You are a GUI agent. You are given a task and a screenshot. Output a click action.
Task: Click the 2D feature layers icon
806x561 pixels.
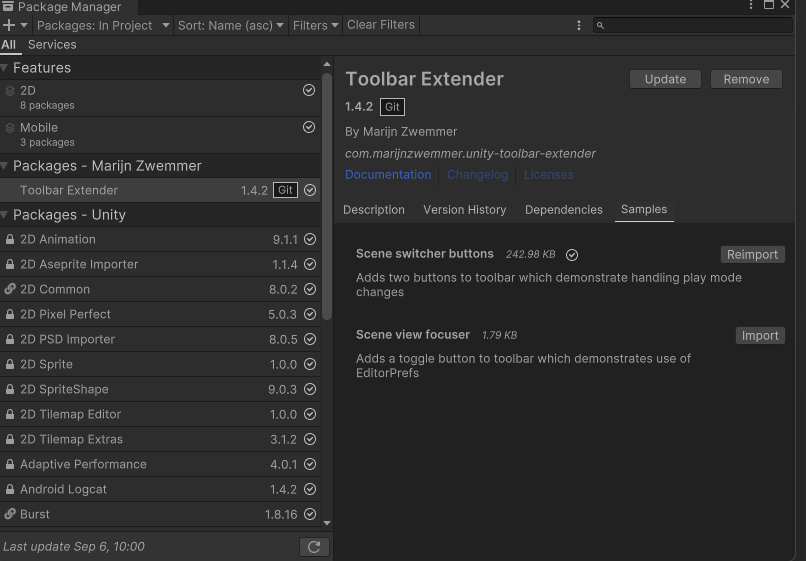point(10,92)
